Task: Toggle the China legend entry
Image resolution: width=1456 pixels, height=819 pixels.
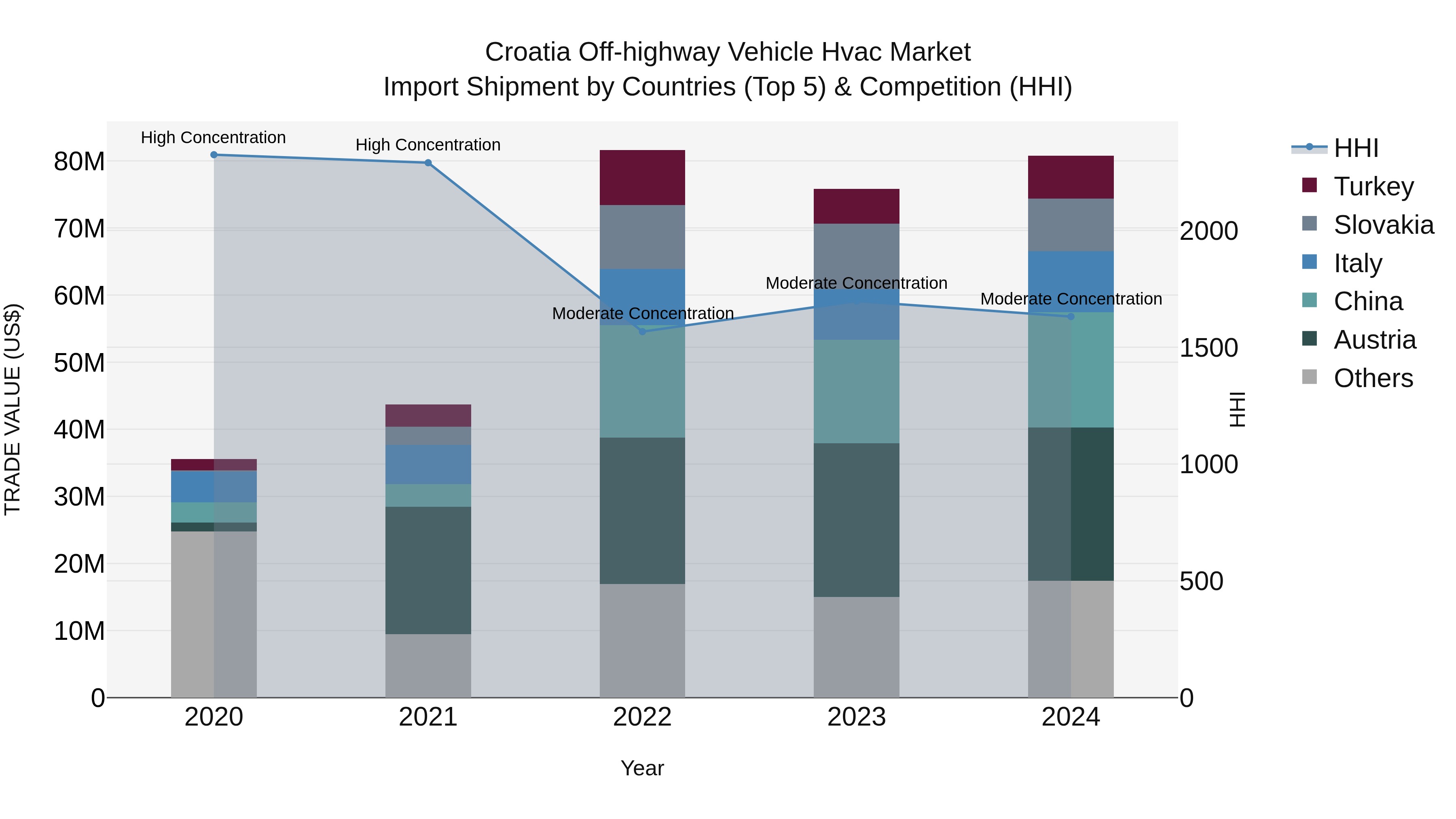Action: 1352,301
